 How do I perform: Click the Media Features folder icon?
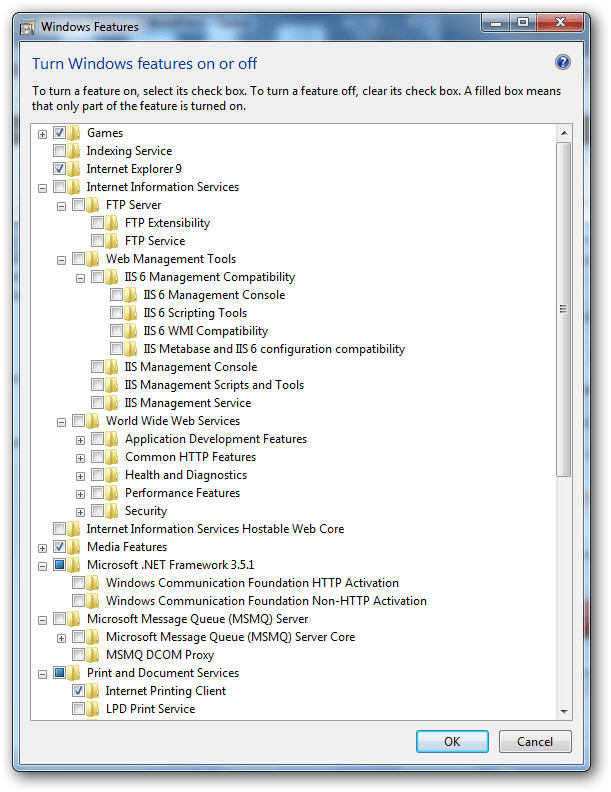74,547
